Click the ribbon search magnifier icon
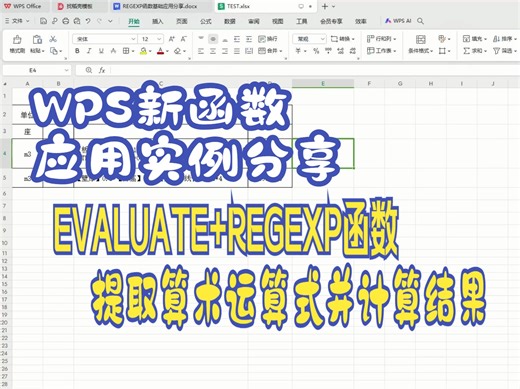The height and width of the screenshot is (389, 520). tap(420, 21)
